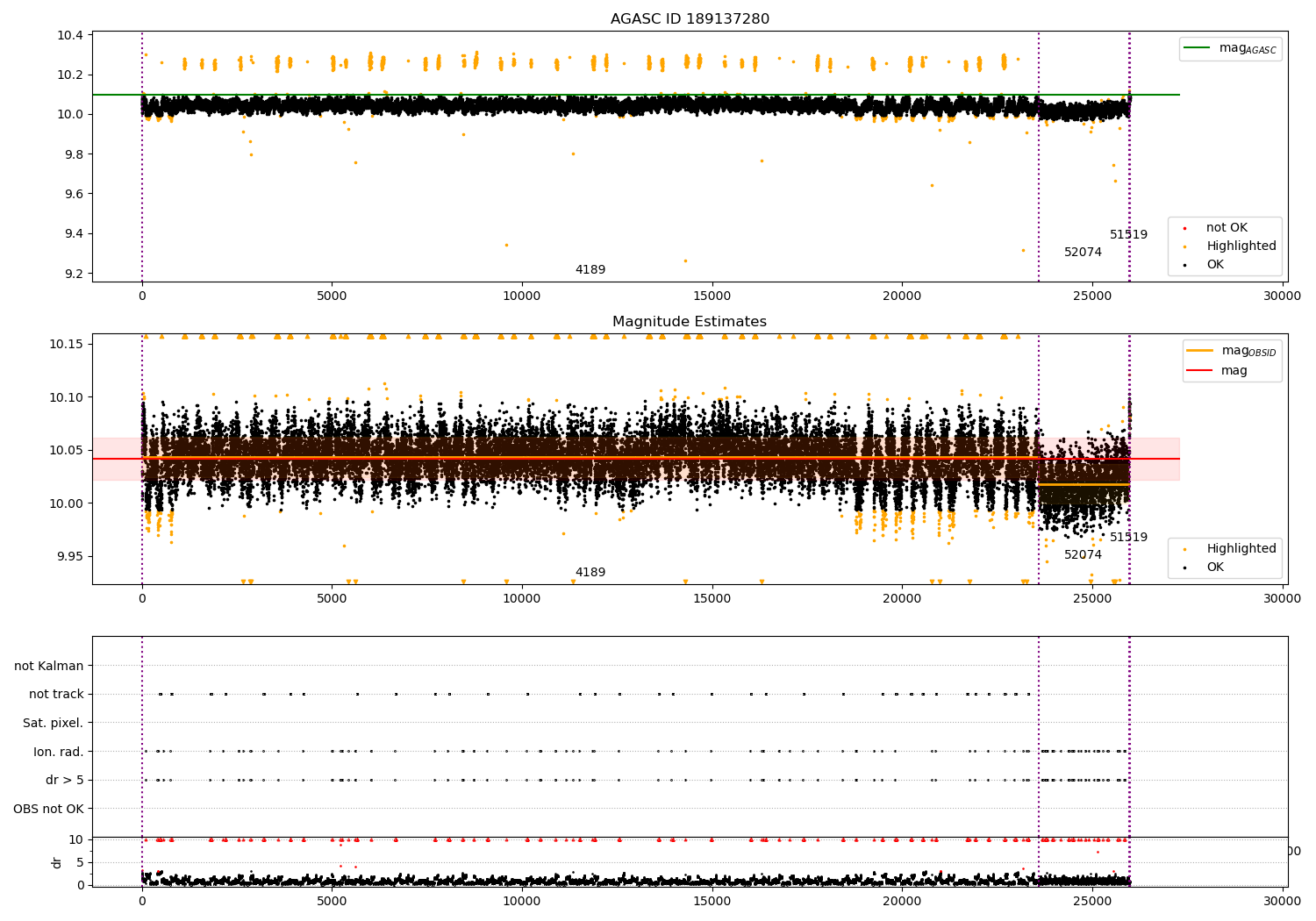Click the 'not OK' legend entry
Screen dimensions: 1316x921
pos(1226,227)
